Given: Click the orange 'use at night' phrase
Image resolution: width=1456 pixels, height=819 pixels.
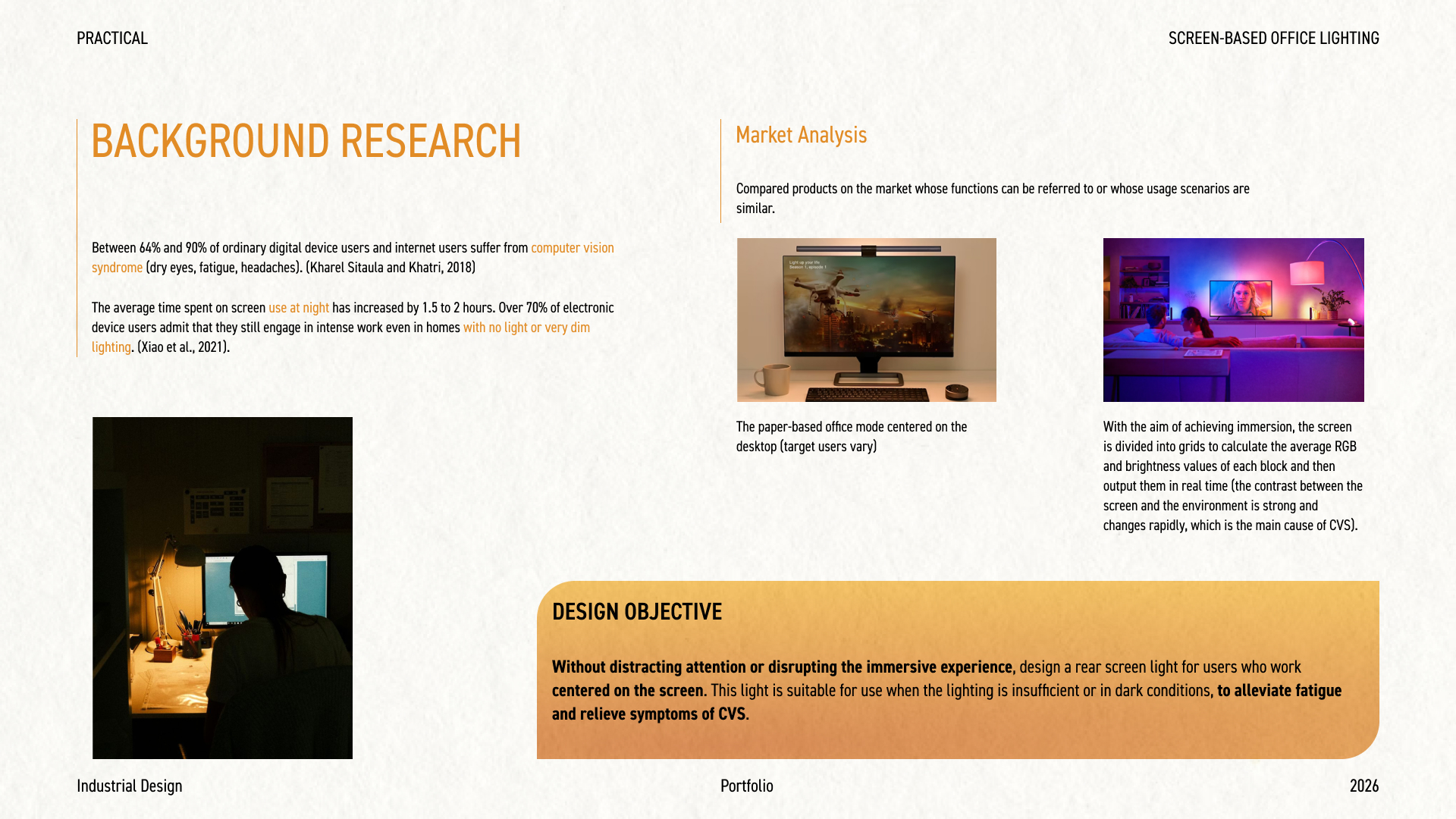Looking at the screenshot, I should click(299, 308).
